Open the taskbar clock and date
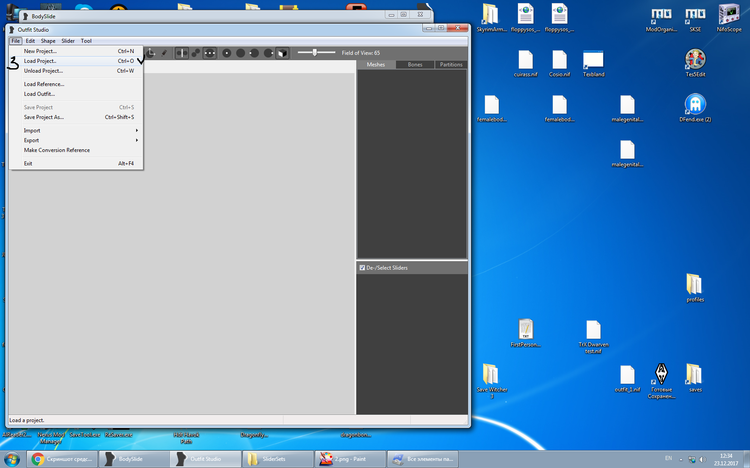Image resolution: width=750 pixels, height=468 pixels. click(726, 460)
